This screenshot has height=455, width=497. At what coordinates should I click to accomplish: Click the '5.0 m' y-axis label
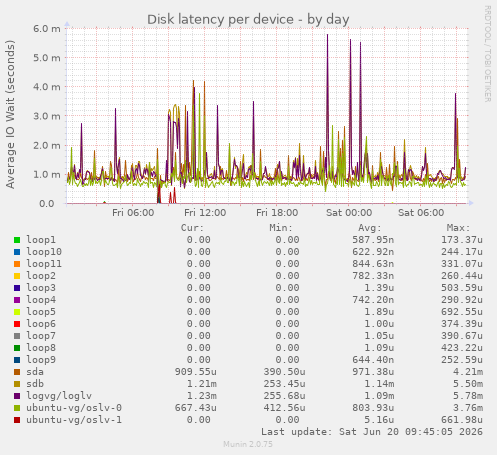pos(47,58)
